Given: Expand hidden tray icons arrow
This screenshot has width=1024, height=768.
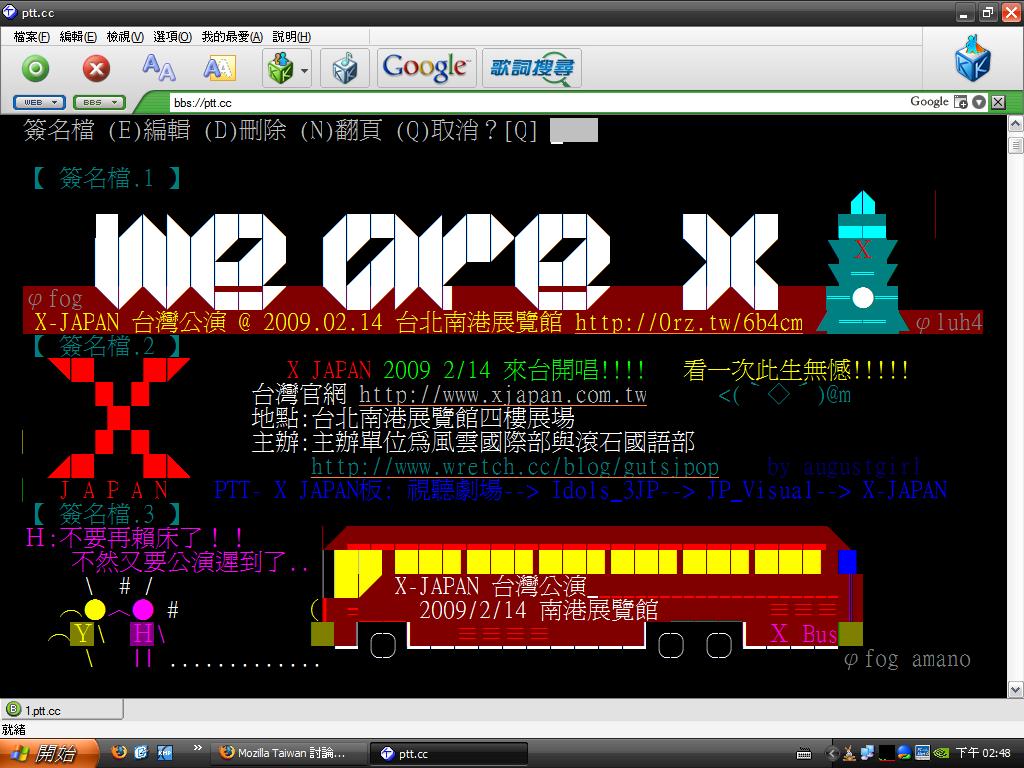Looking at the screenshot, I should [x=831, y=753].
